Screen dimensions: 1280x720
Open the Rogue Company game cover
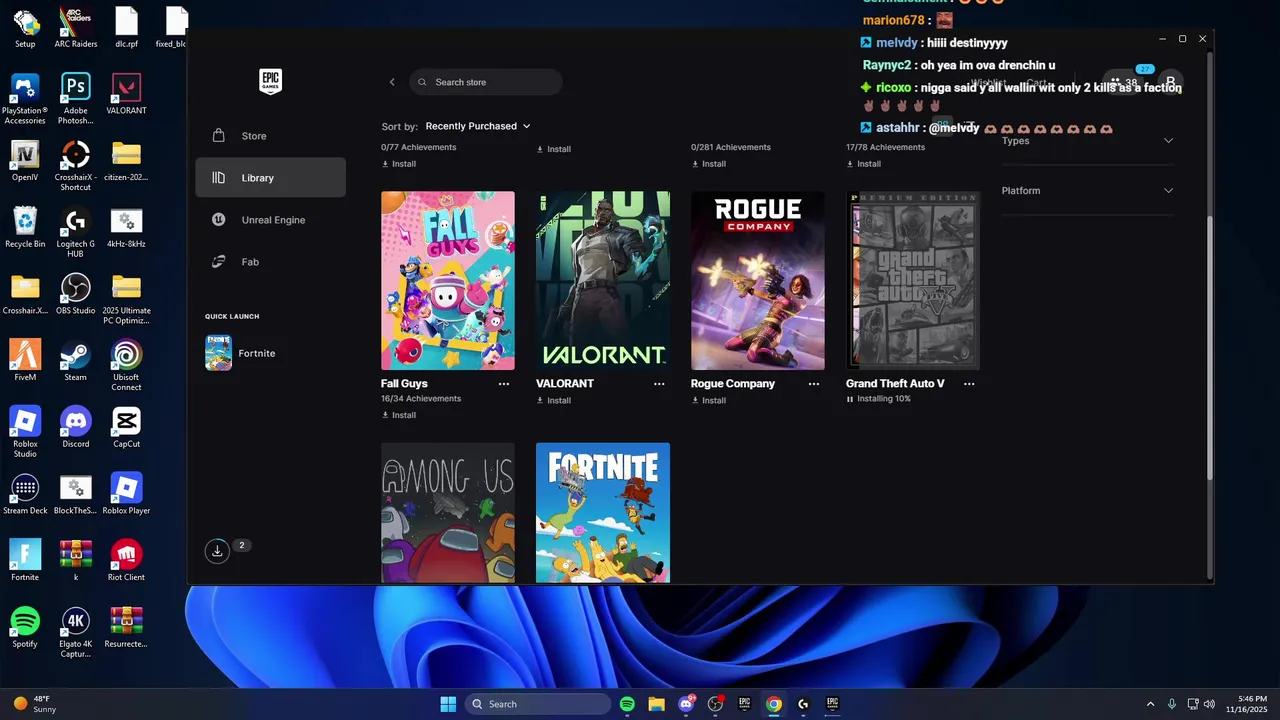pos(758,281)
